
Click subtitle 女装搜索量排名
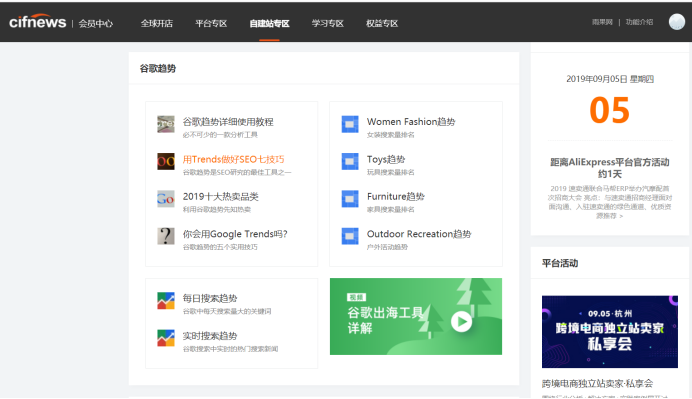pyautogui.click(x=391, y=135)
